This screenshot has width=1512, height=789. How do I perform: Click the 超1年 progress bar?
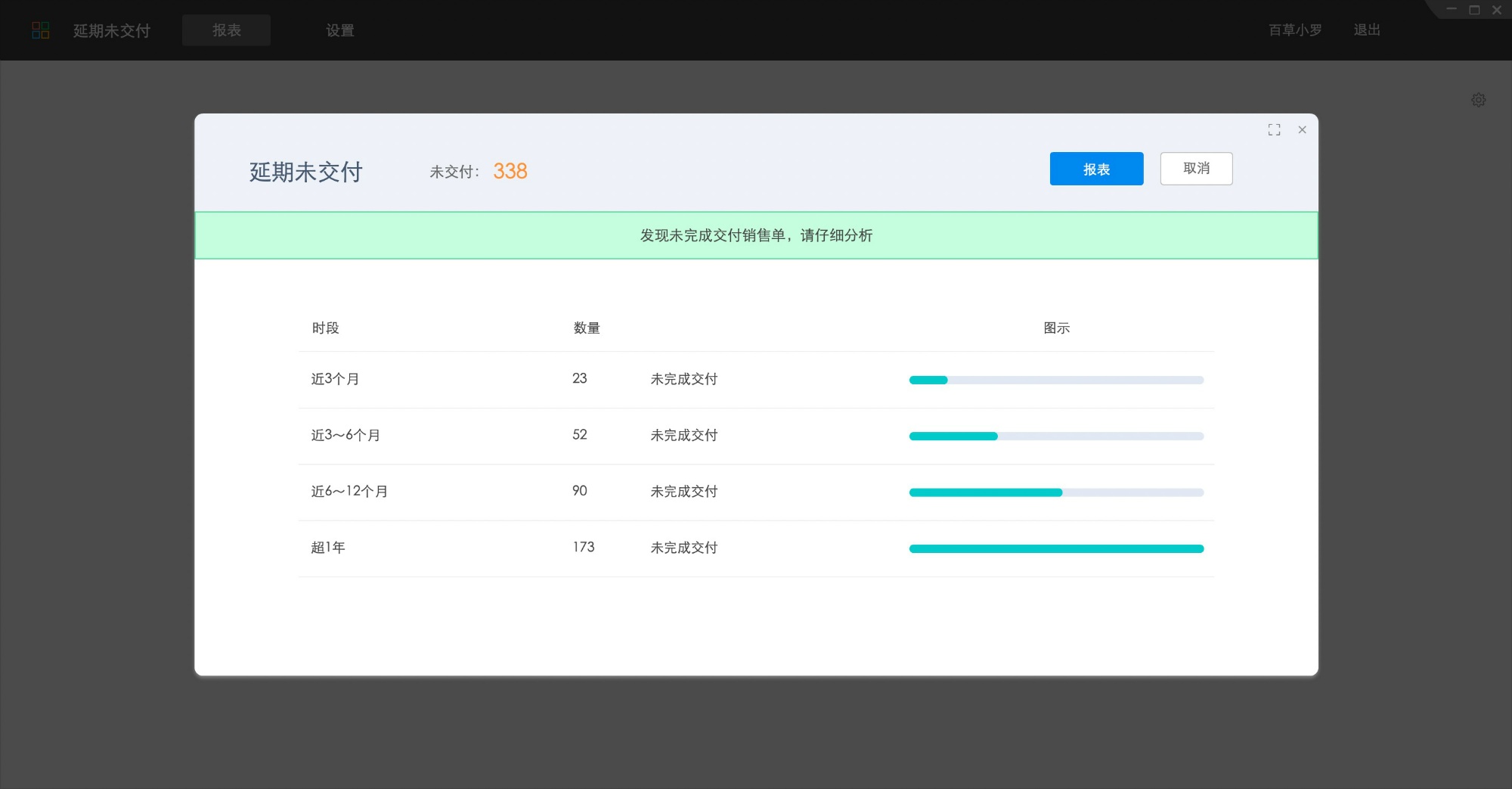(1056, 548)
